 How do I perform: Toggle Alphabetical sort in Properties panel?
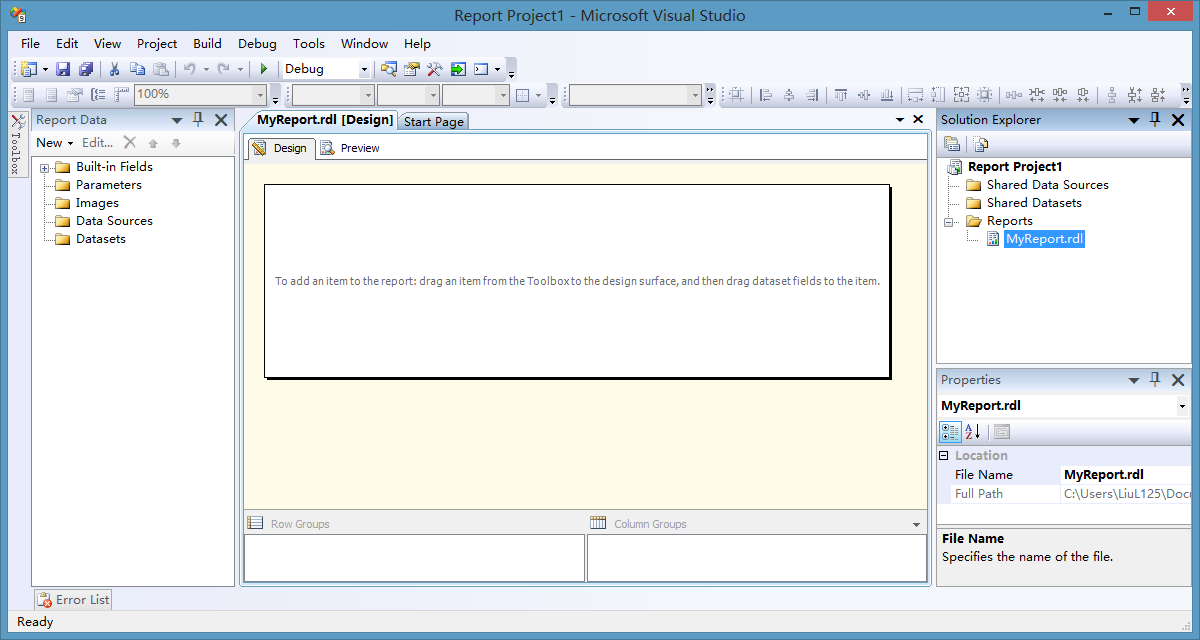click(x=973, y=432)
